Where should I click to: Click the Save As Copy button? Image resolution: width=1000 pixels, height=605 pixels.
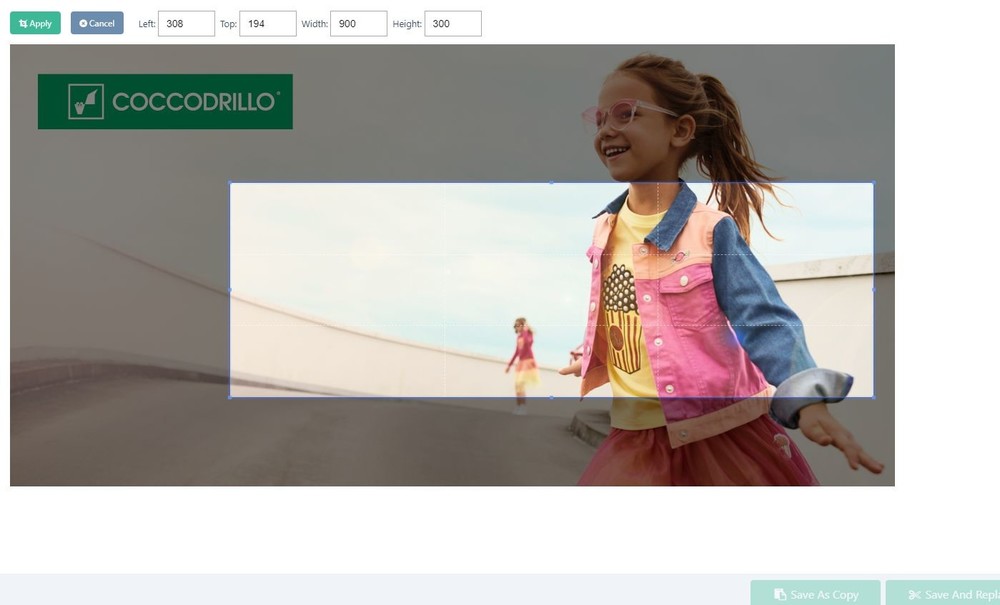tap(815, 594)
